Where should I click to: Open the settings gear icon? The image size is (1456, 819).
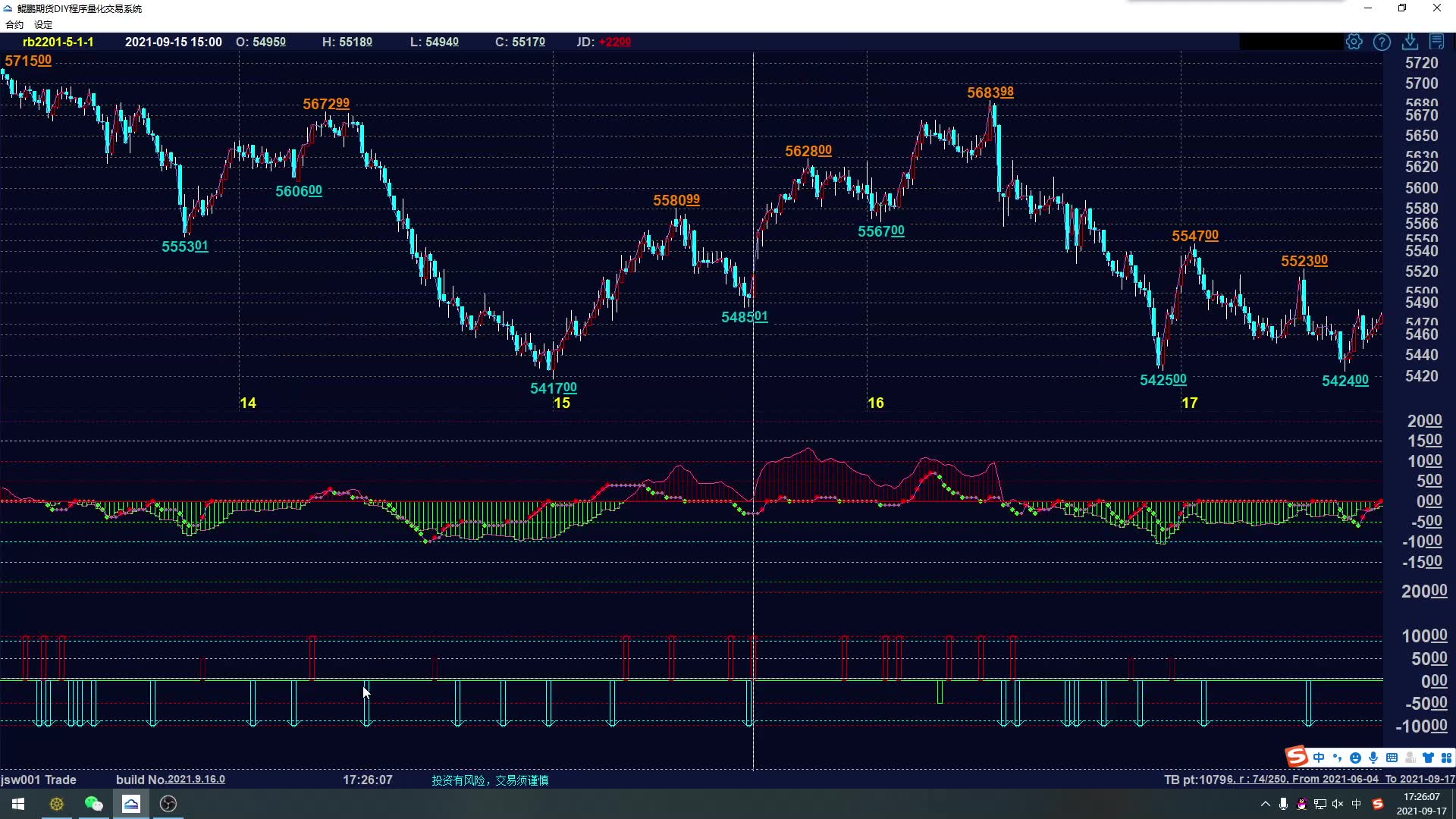click(1354, 42)
